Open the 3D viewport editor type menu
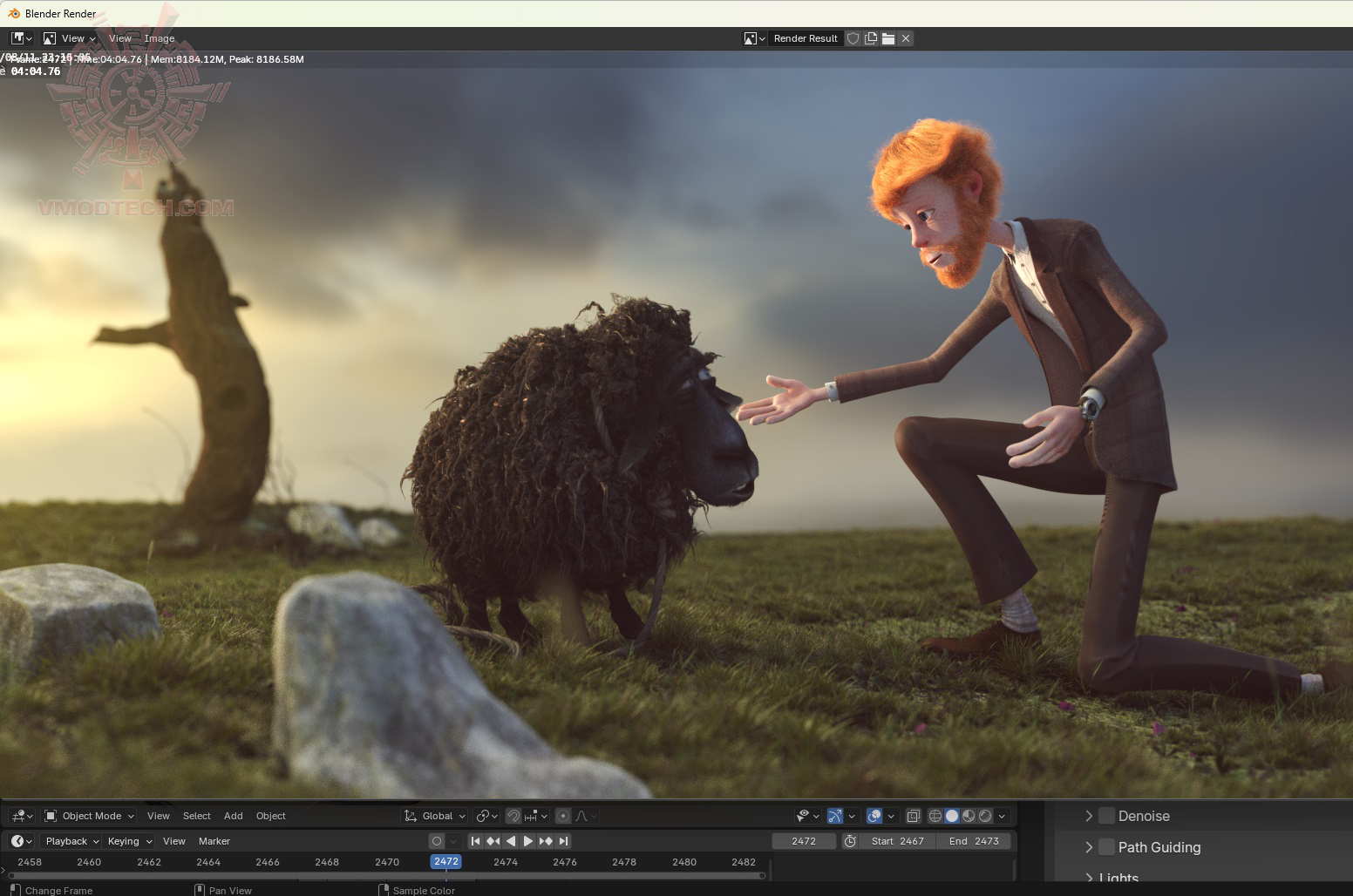 21,816
